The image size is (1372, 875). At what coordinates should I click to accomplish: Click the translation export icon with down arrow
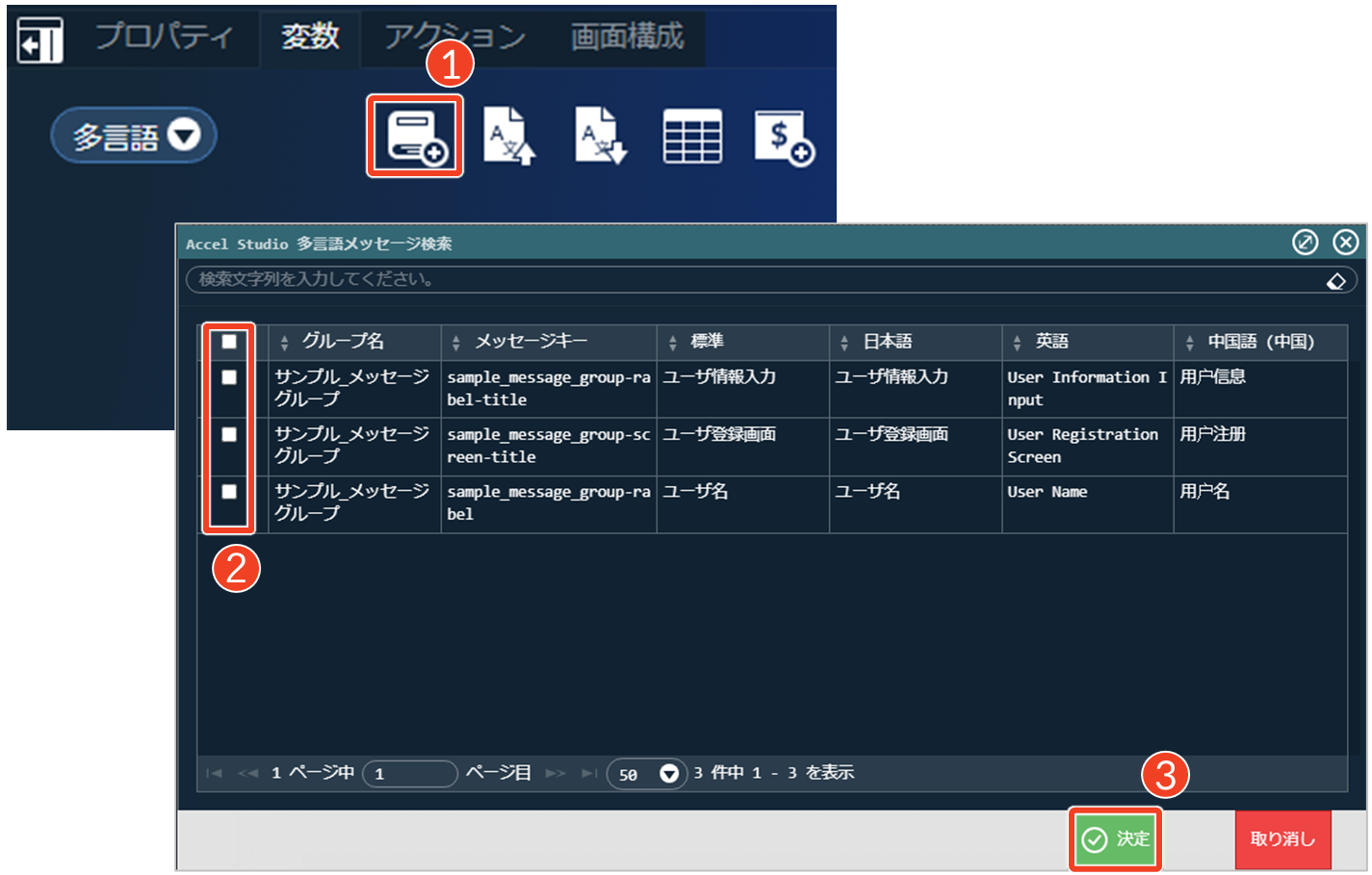coord(600,137)
